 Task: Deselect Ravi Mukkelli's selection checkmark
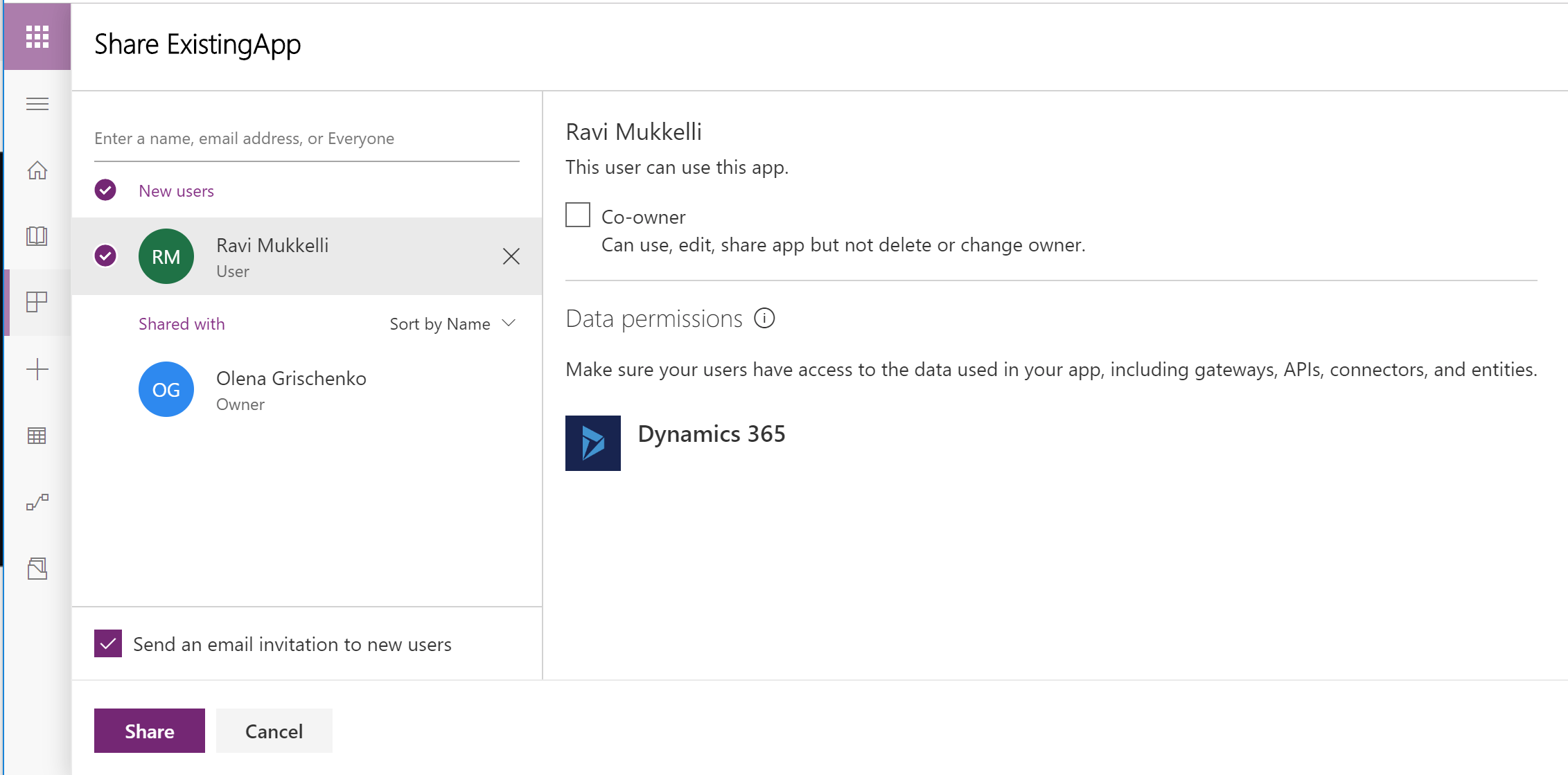105,256
